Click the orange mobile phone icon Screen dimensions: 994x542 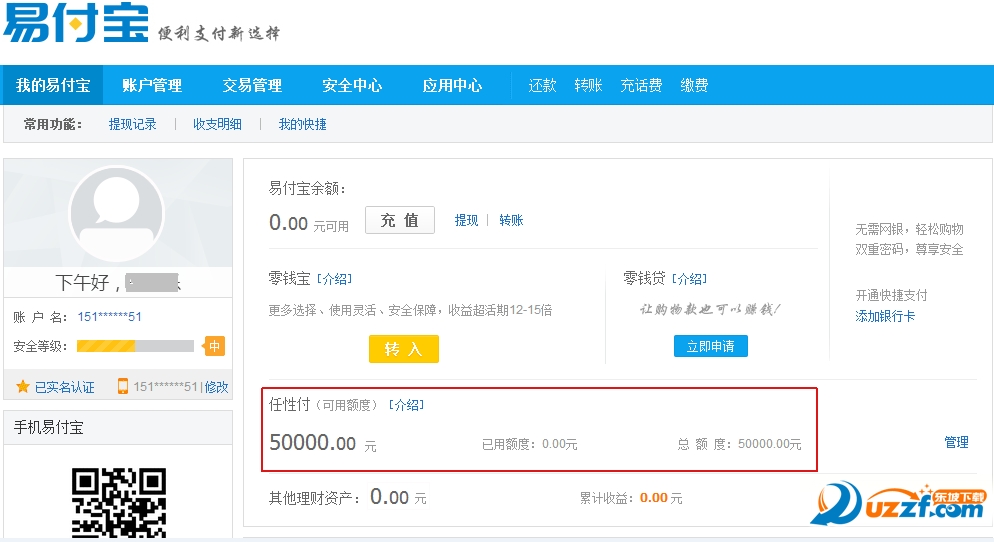(123, 386)
